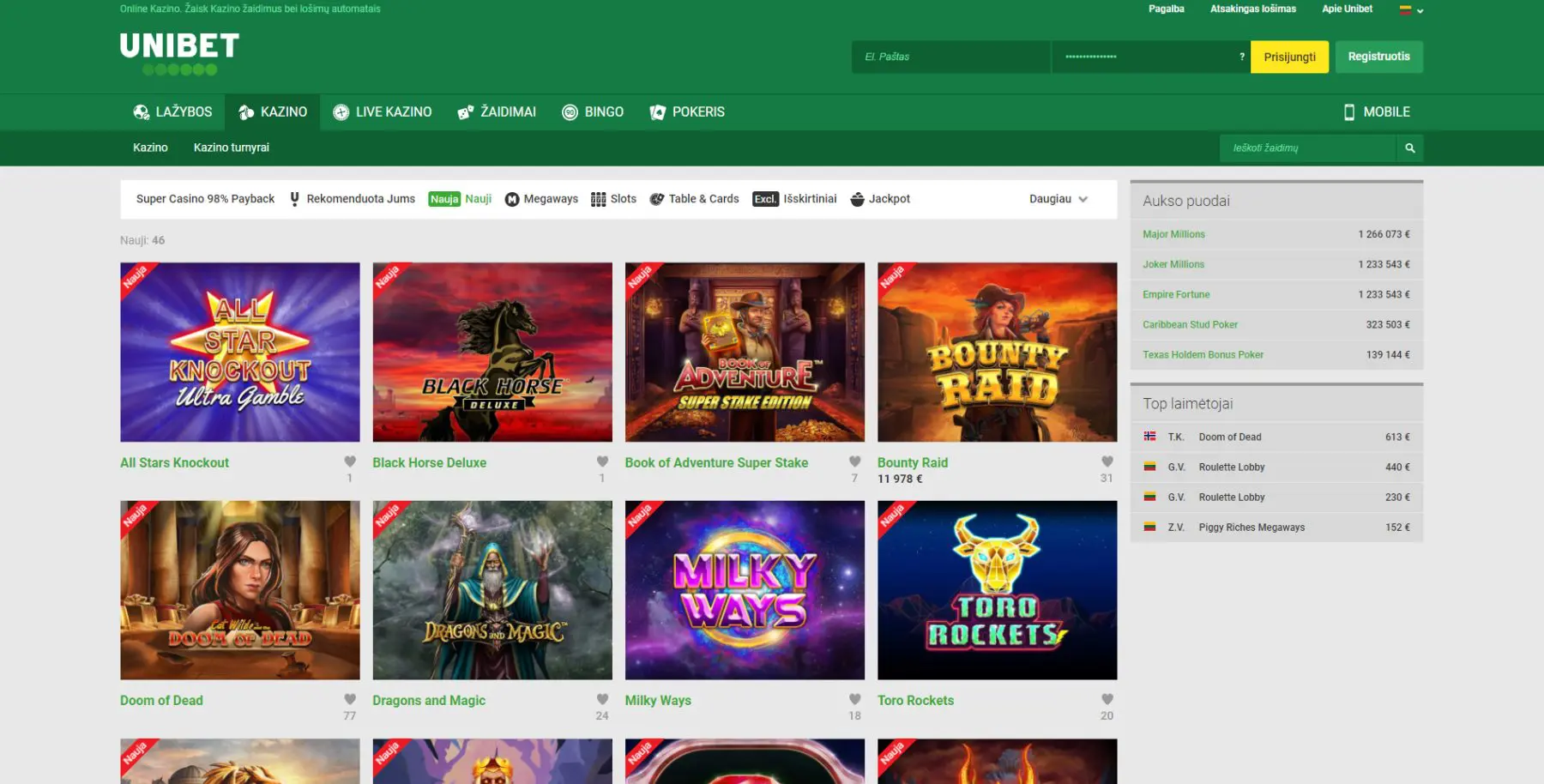Open Table & Cards games via its icon
This screenshot has width=1544, height=784.
[656, 198]
